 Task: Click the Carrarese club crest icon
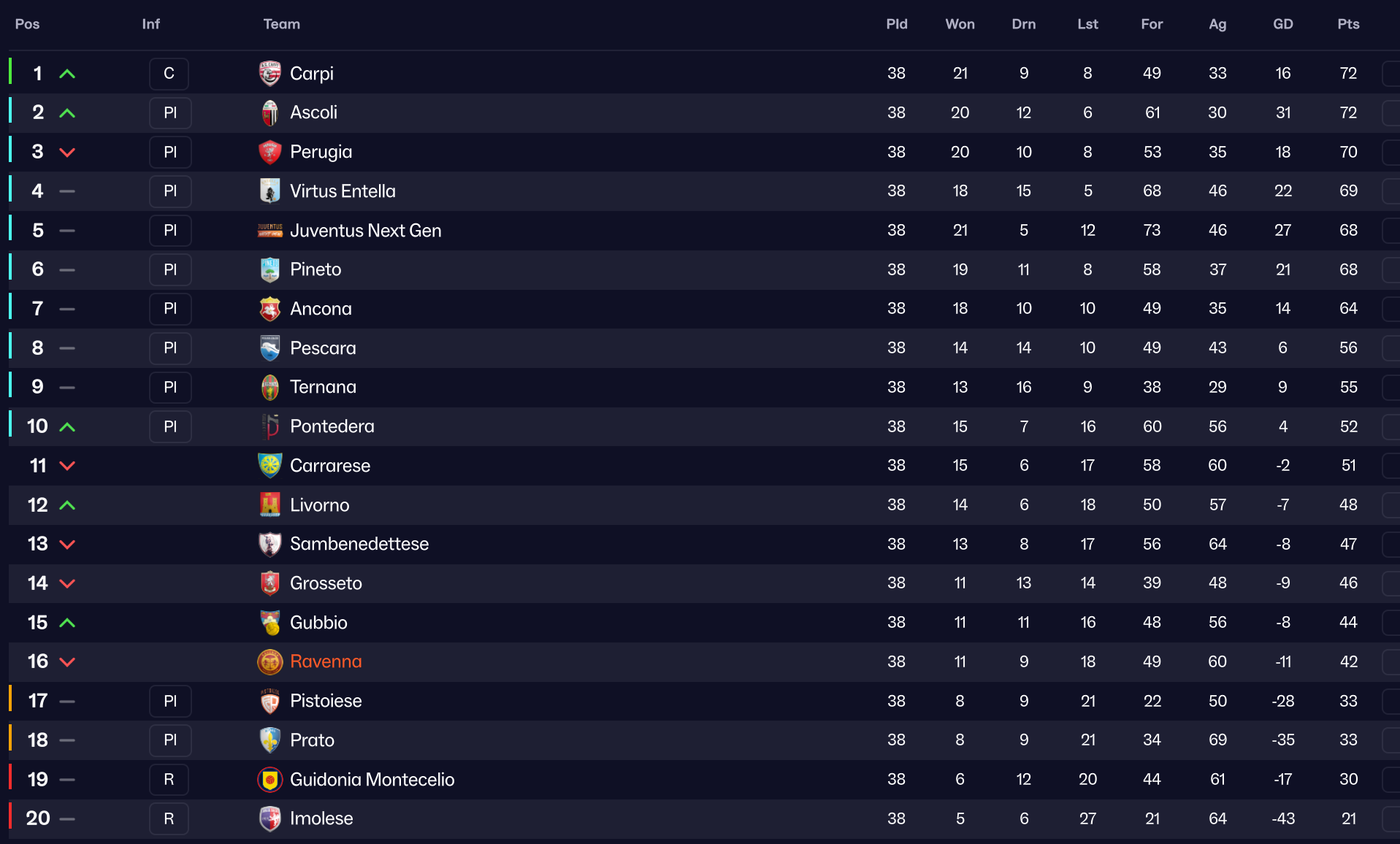tap(270, 465)
